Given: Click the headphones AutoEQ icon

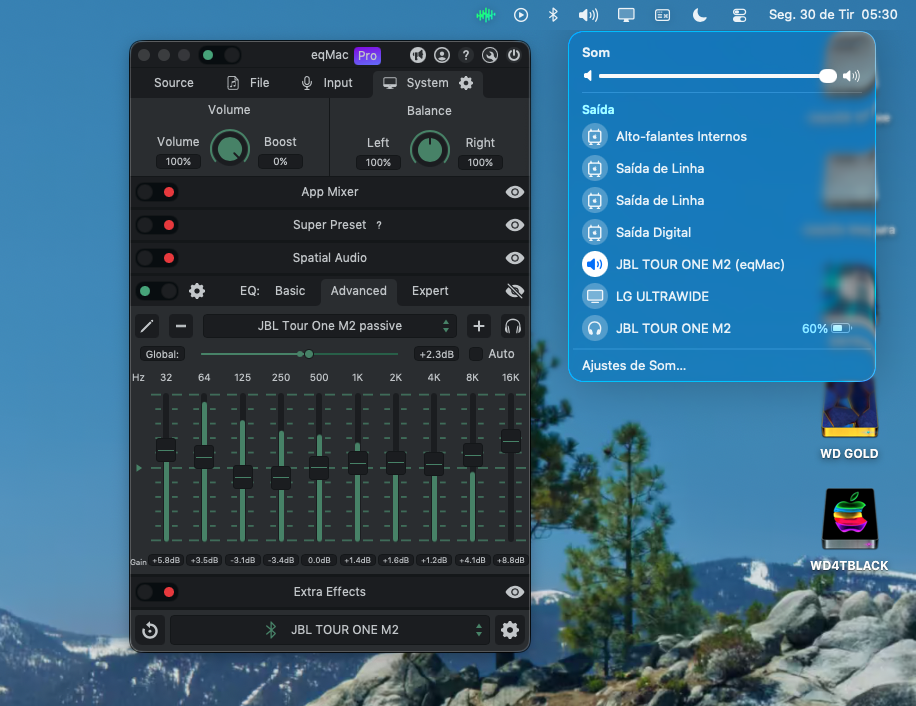Looking at the screenshot, I should (x=512, y=326).
